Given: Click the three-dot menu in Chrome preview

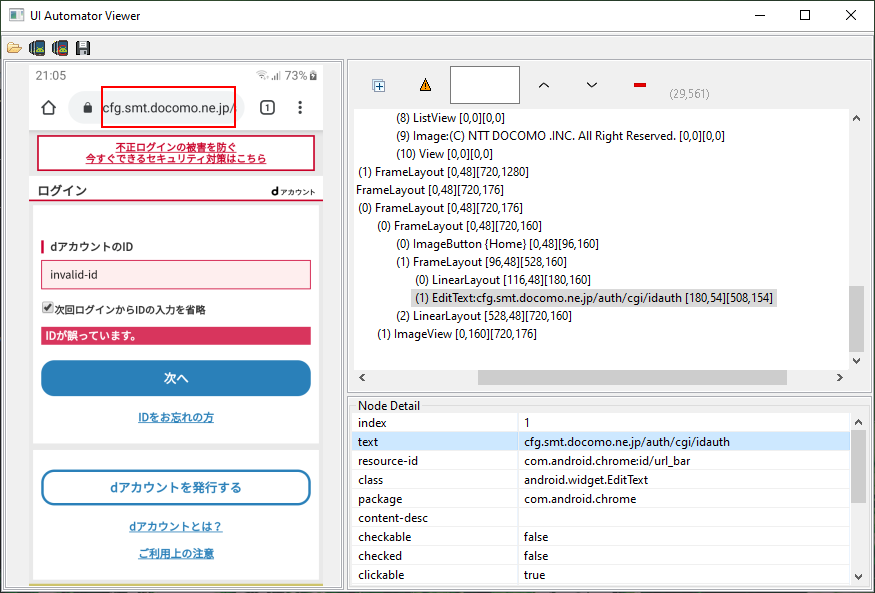Looking at the screenshot, I should point(300,108).
